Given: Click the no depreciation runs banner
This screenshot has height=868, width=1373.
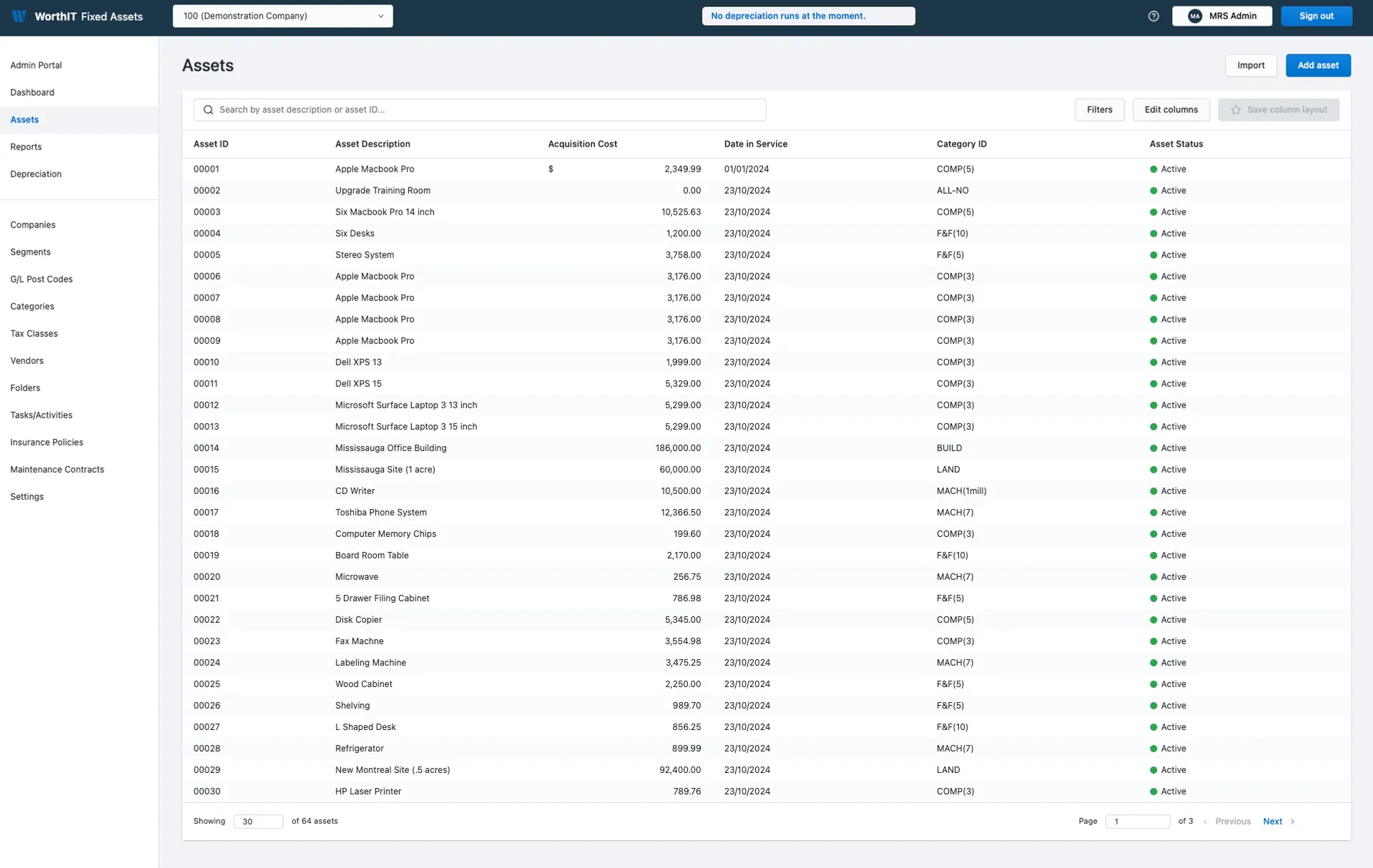Looking at the screenshot, I should click(x=808, y=16).
